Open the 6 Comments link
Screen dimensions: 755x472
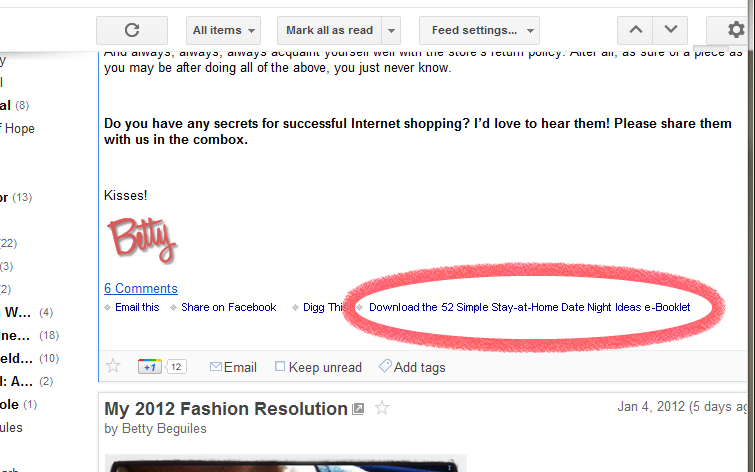point(141,288)
